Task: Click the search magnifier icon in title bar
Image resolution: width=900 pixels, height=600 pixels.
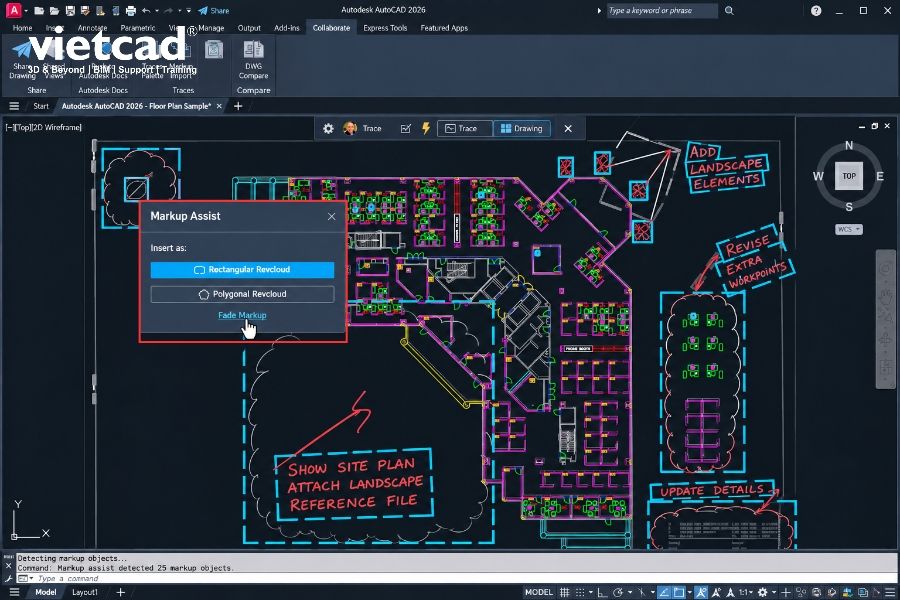Action: 729,10
